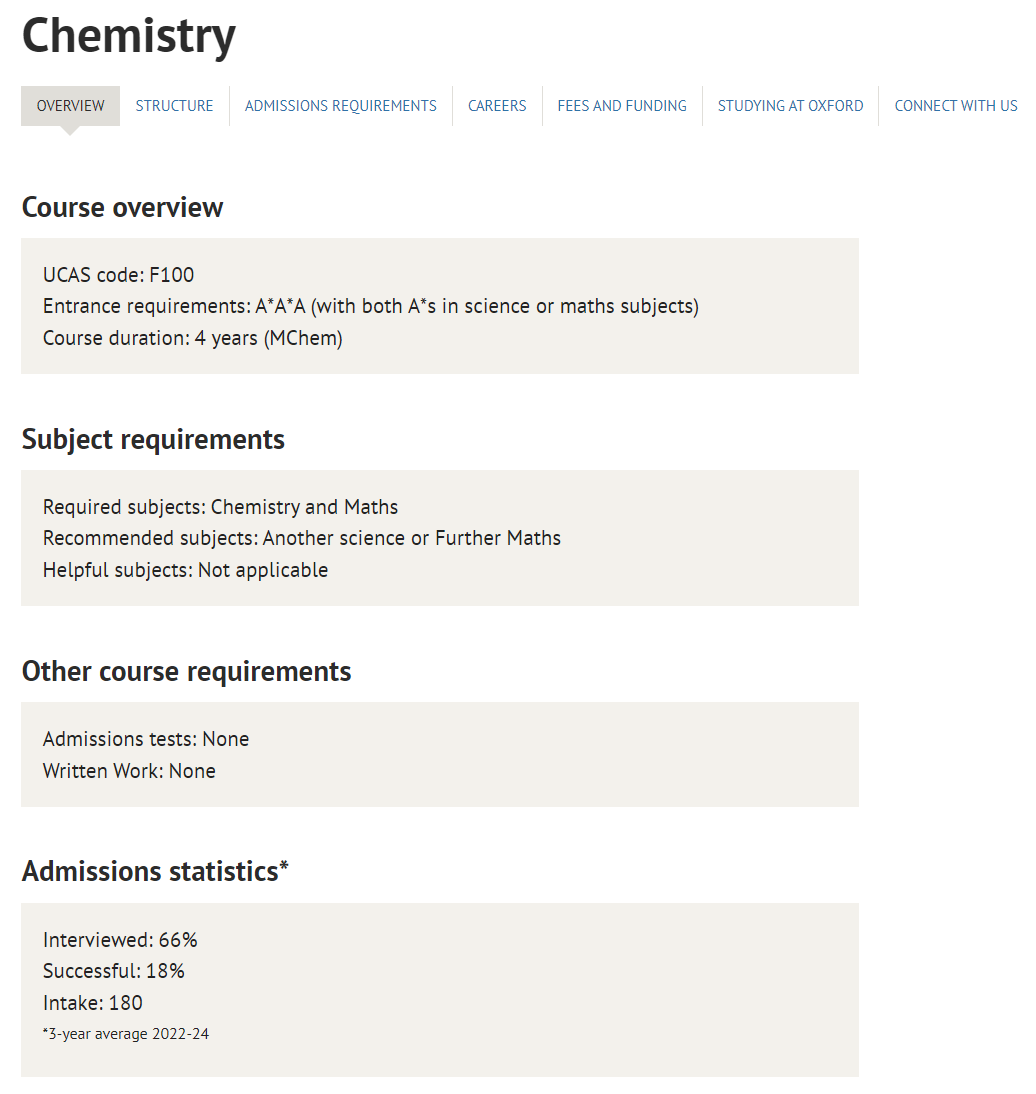Open the Fees and Funding tab
1036x1094 pixels.
[x=622, y=106]
